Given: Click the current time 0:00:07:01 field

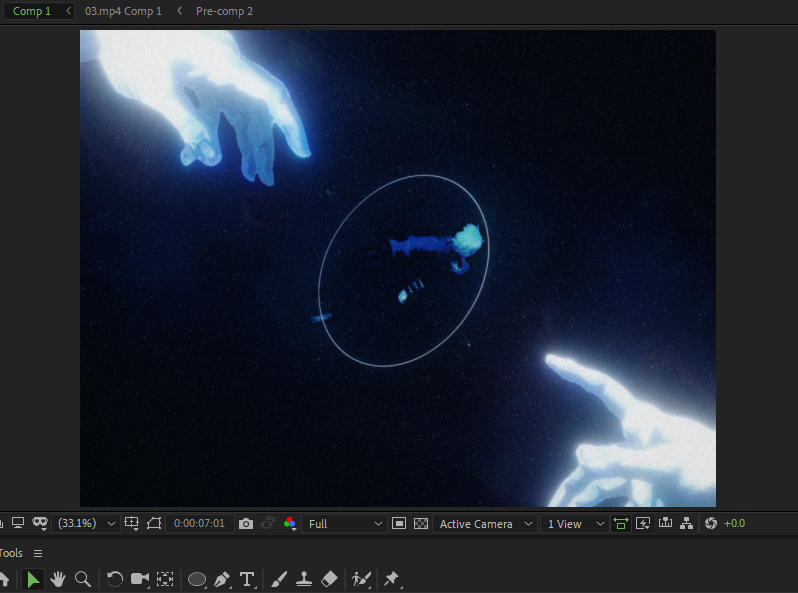Looking at the screenshot, I should click(x=199, y=524).
